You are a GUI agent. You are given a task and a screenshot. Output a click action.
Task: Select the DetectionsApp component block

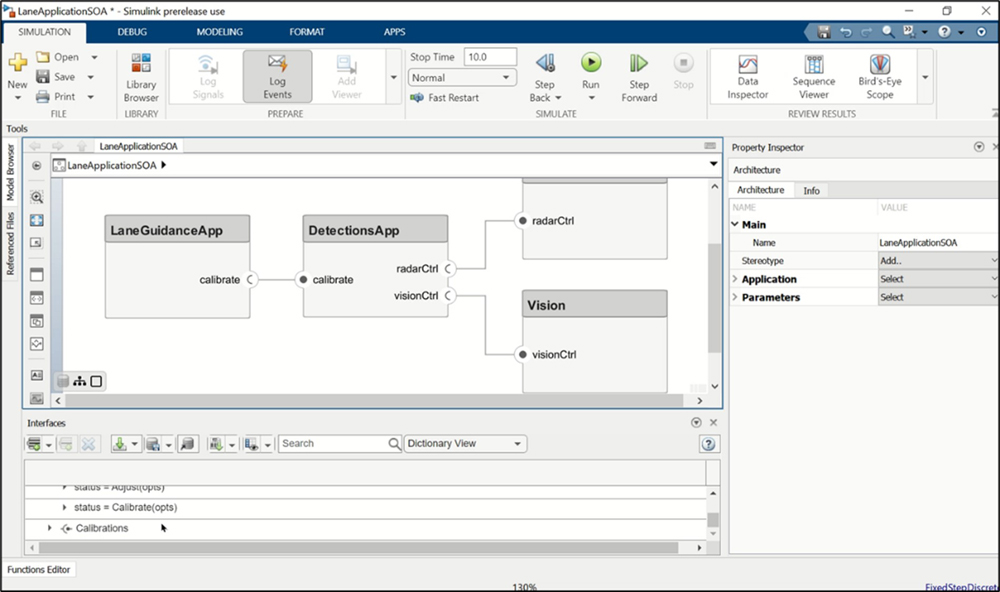375,266
